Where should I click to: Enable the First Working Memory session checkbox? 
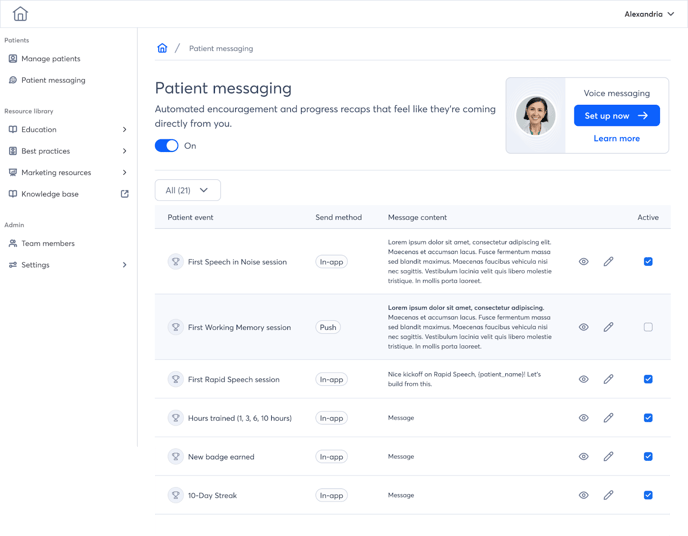tap(648, 327)
